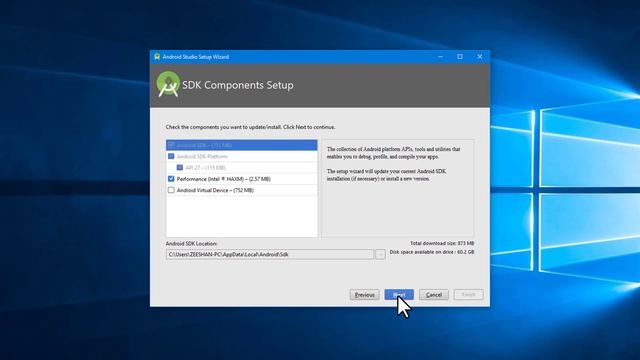The image size is (640, 360).
Task: Uncheck Performance (Intel HAXM) checkbox
Action: 171,179
